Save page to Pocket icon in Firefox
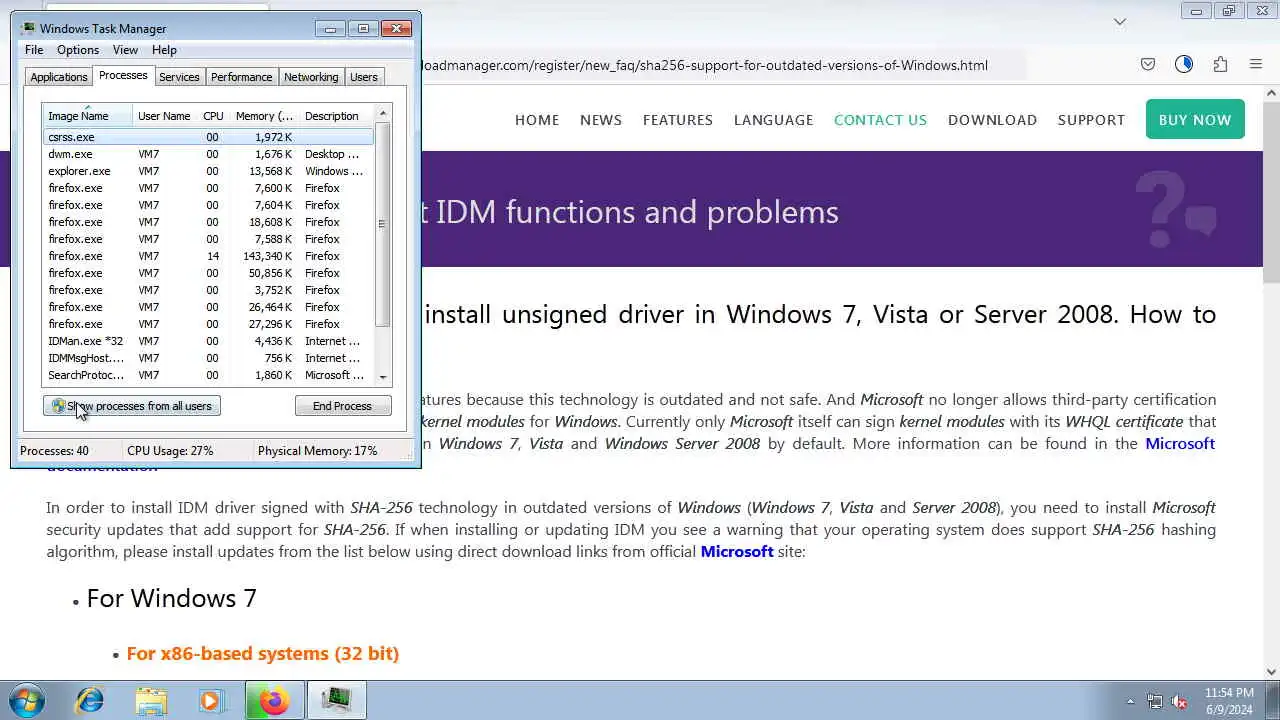 click(1148, 65)
